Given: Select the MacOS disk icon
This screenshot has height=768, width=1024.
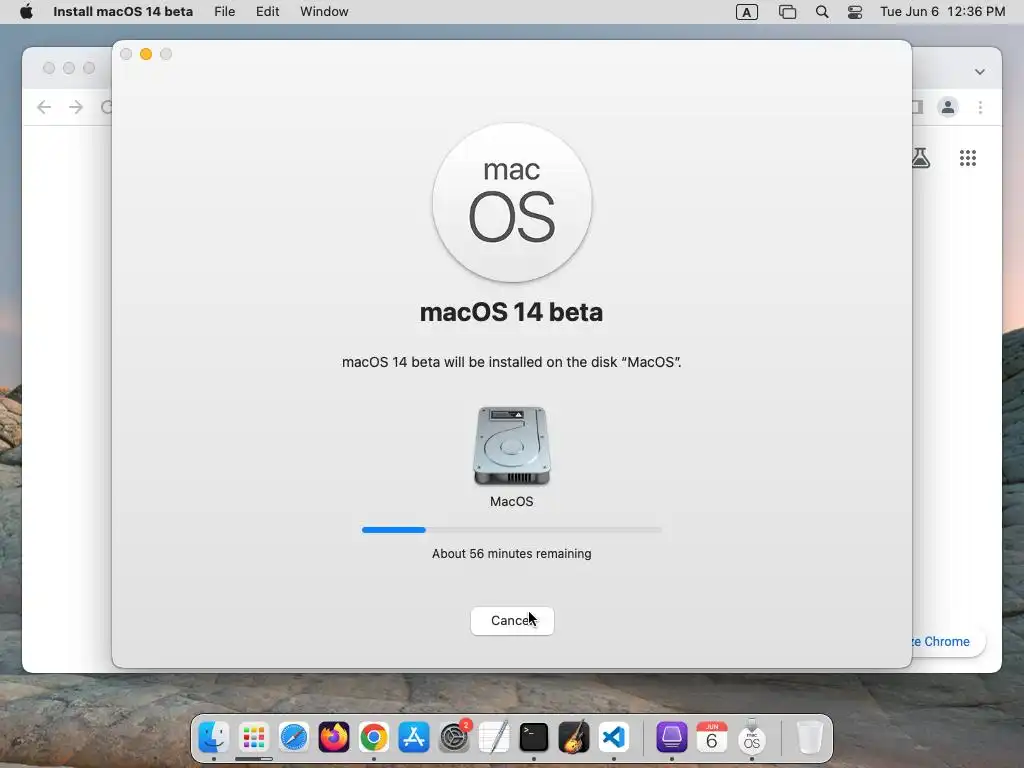Looking at the screenshot, I should [512, 445].
